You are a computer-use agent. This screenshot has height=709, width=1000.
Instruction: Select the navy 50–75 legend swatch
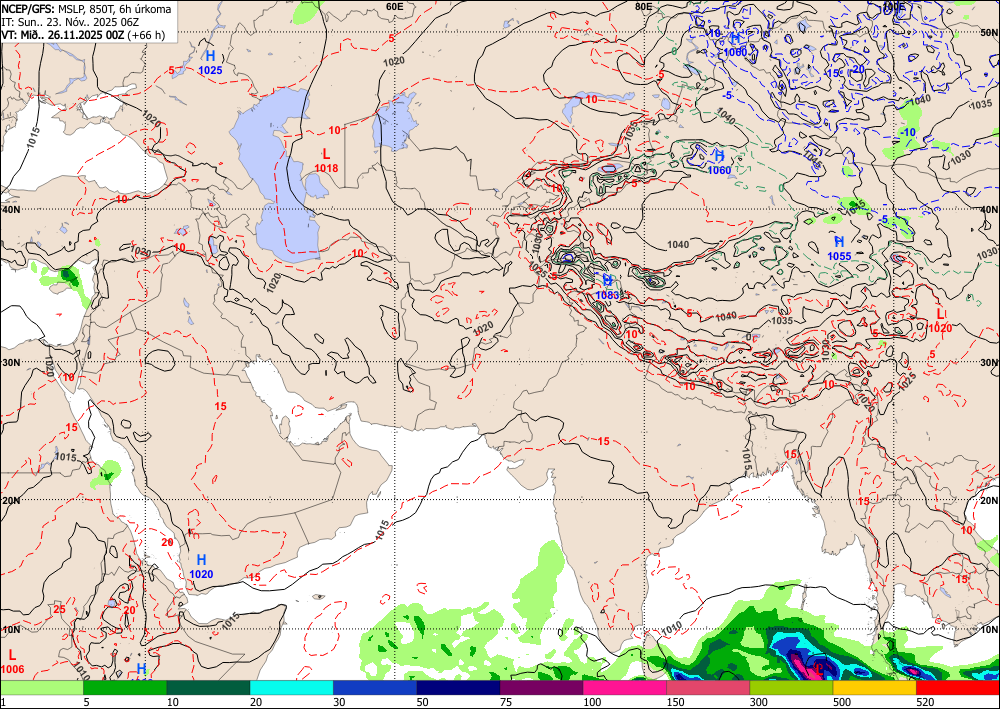coord(458,687)
